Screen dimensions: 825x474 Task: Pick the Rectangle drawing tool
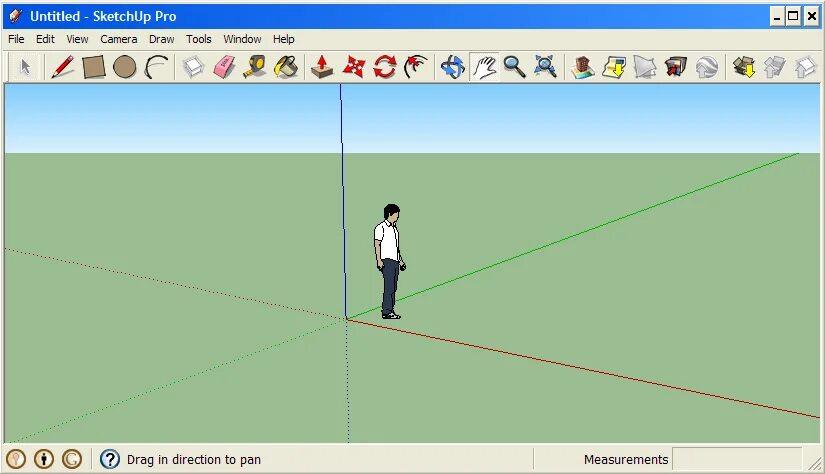point(94,67)
